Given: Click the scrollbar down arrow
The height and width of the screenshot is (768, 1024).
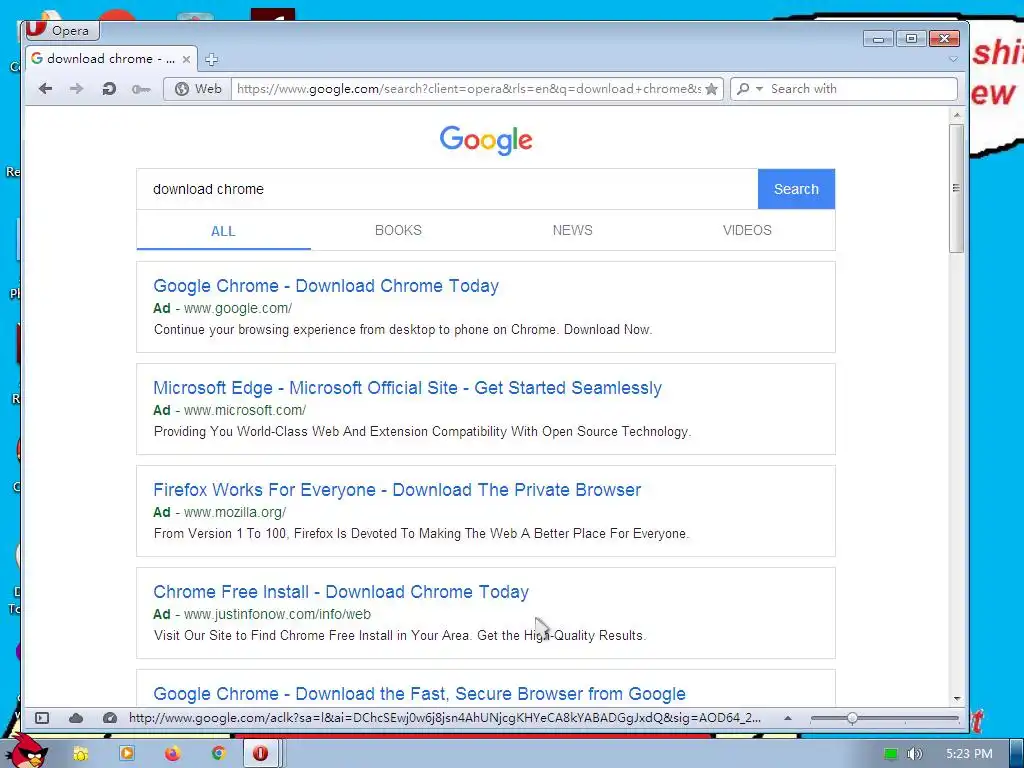Looking at the screenshot, I should click(x=957, y=699).
